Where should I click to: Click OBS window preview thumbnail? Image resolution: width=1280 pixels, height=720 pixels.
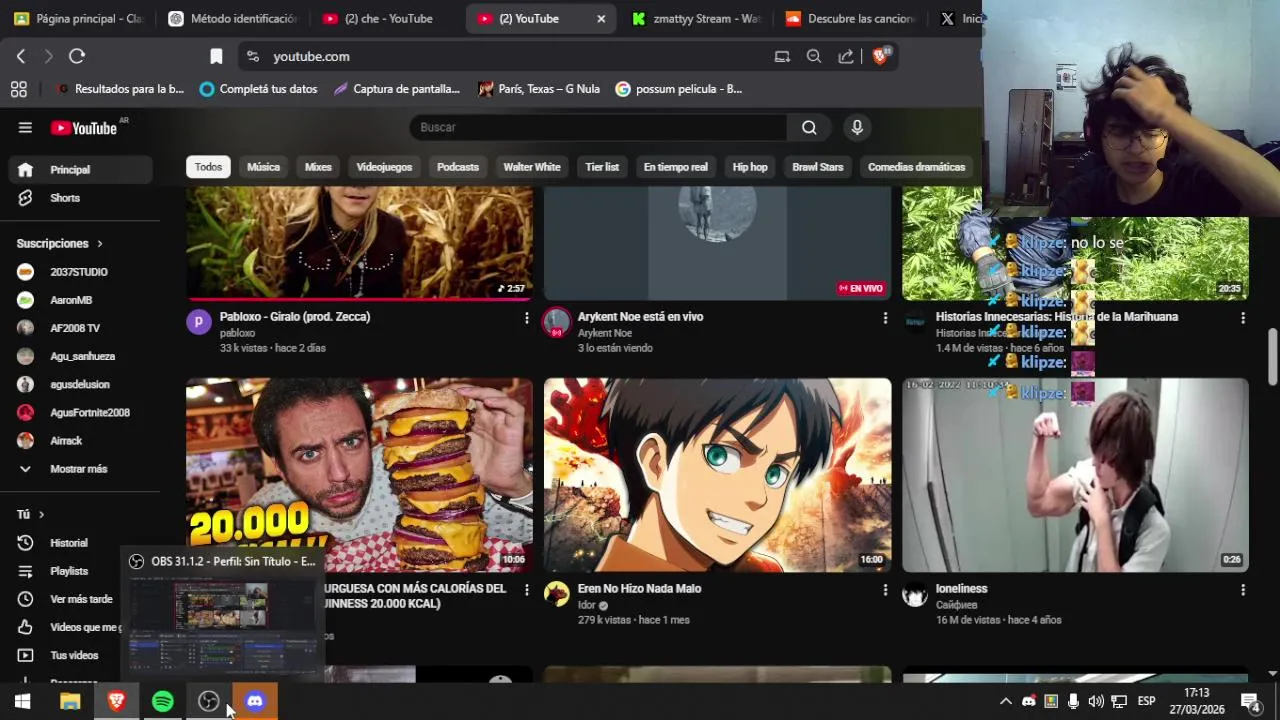click(222, 626)
